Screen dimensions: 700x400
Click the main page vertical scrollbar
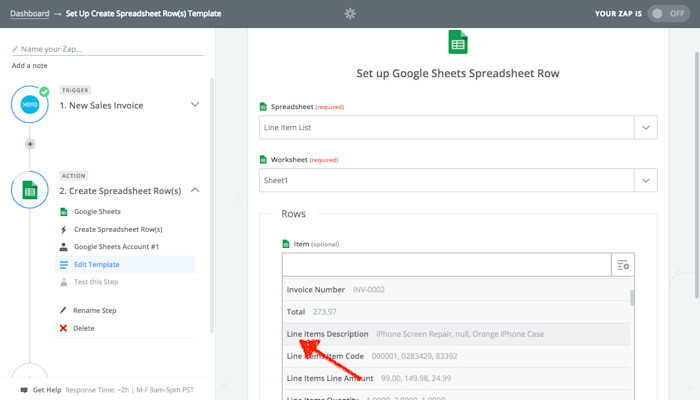pos(697,175)
